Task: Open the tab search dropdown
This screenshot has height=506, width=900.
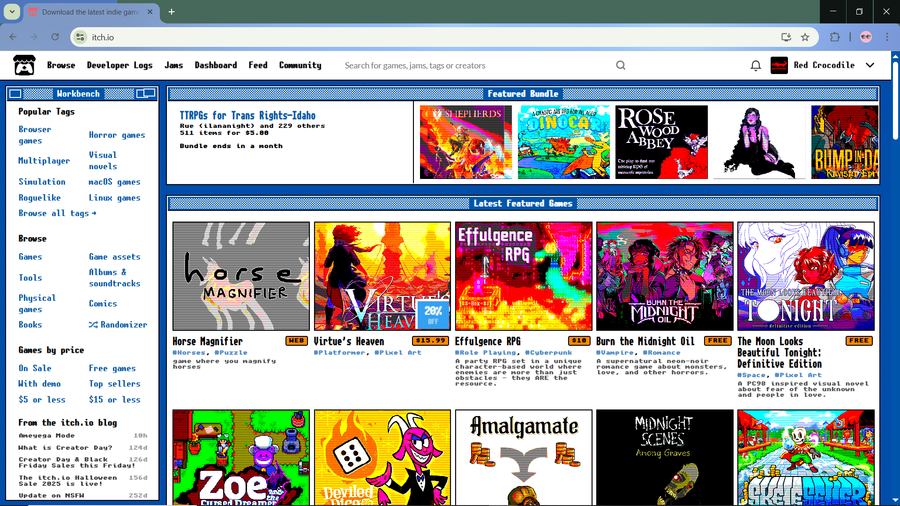Action: click(11, 11)
